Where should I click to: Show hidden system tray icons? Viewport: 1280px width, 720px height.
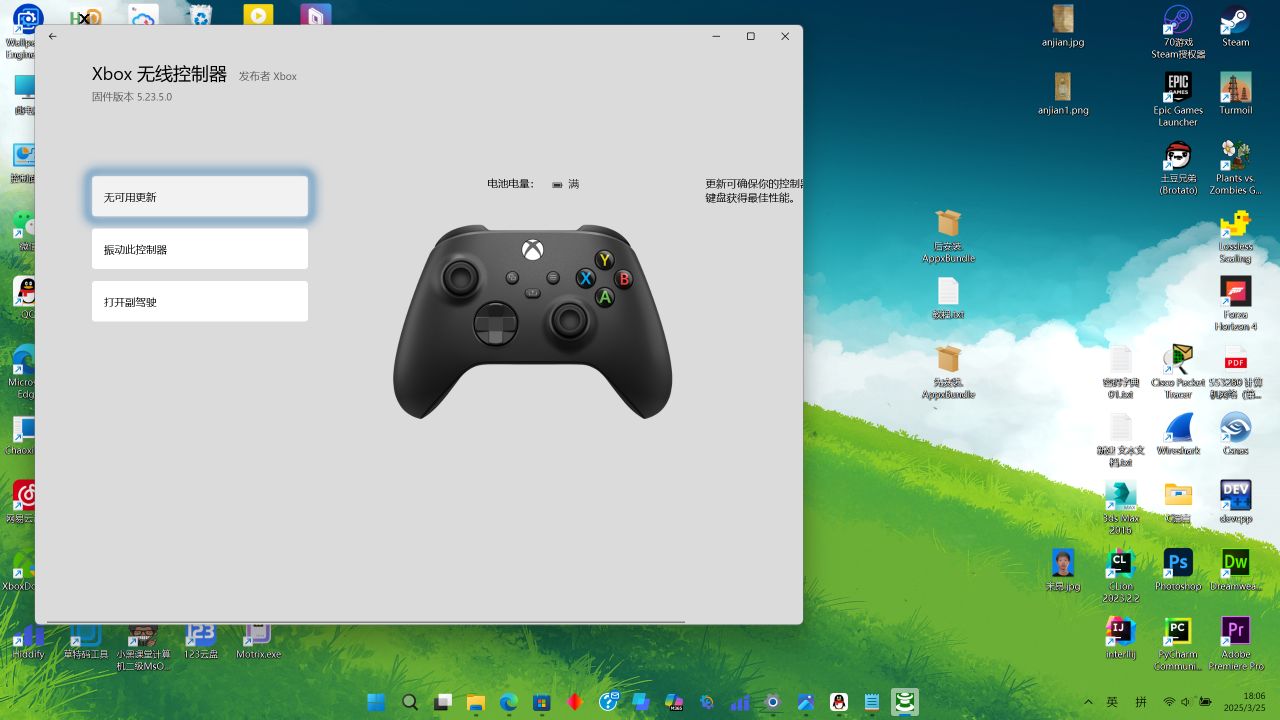pyautogui.click(x=1088, y=702)
